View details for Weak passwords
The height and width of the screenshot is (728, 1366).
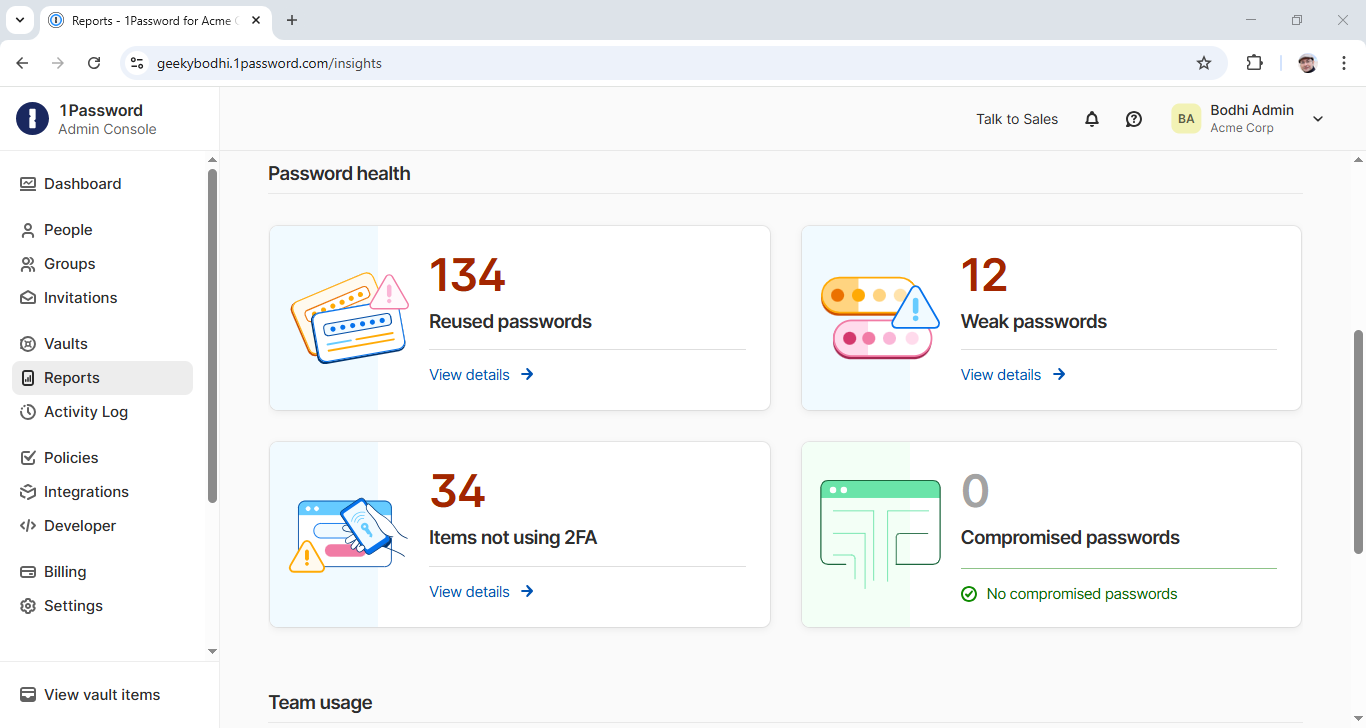point(1014,375)
